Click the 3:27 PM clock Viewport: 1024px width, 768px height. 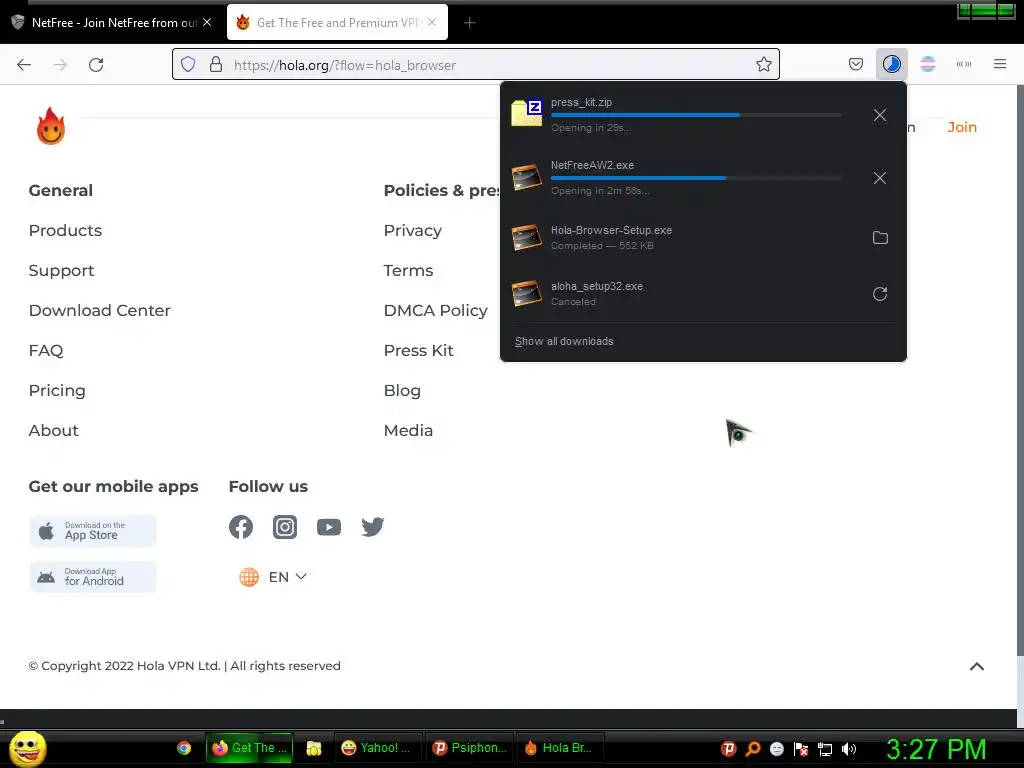[936, 749]
